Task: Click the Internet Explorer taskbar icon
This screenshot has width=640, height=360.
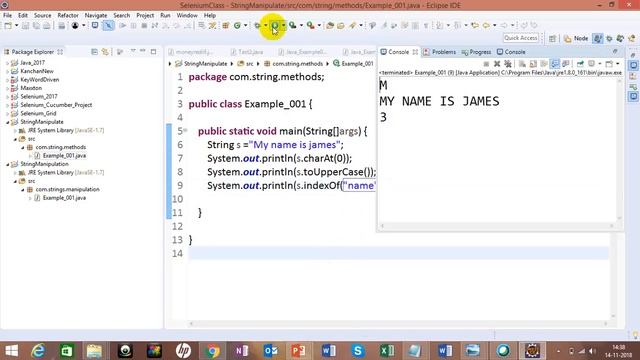Action: click(38, 351)
